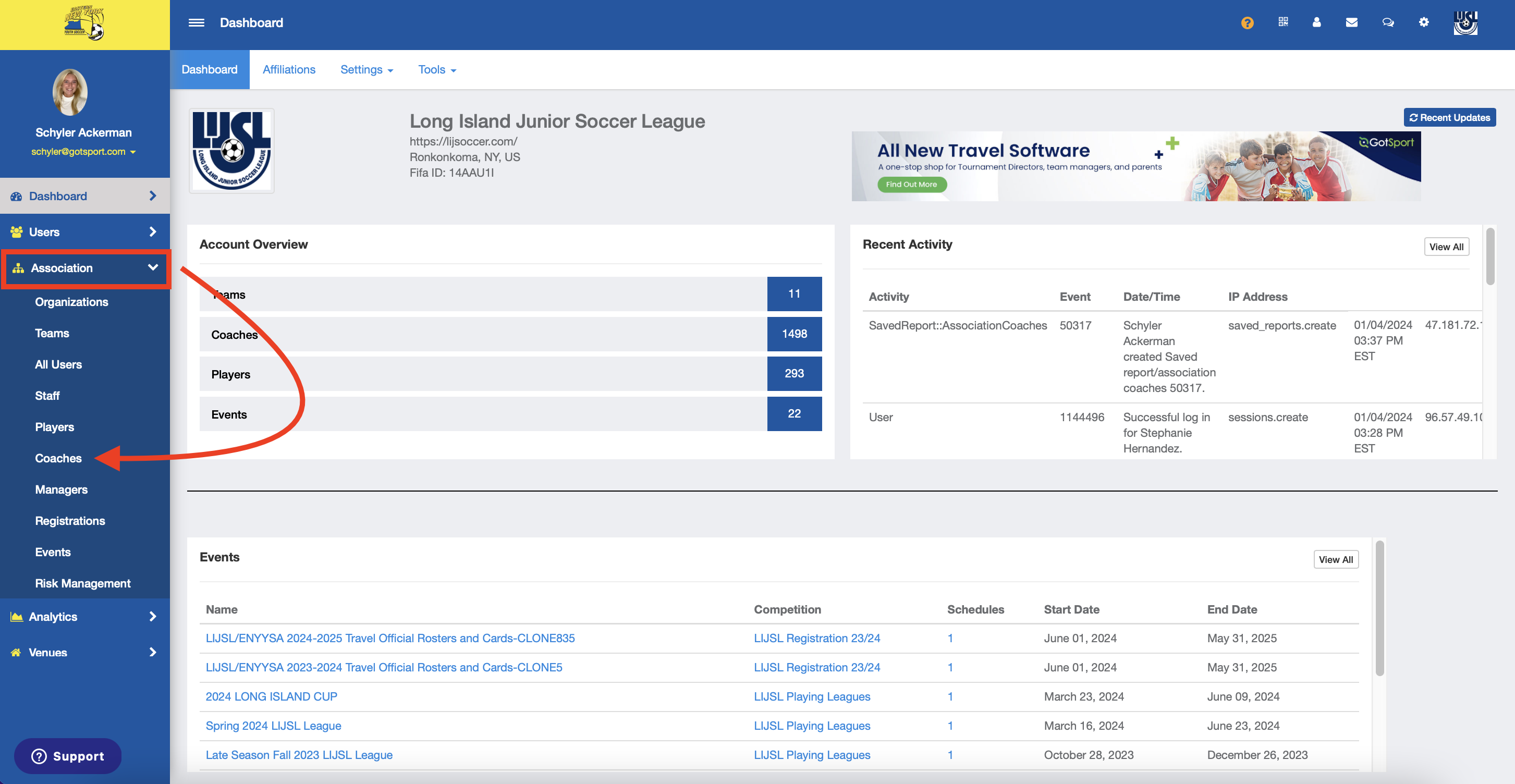Viewport: 1515px width, 784px height.
Task: Open LIJSL/ENYYSA 2023-2024 Travel Official Rosters event
Action: (x=384, y=667)
